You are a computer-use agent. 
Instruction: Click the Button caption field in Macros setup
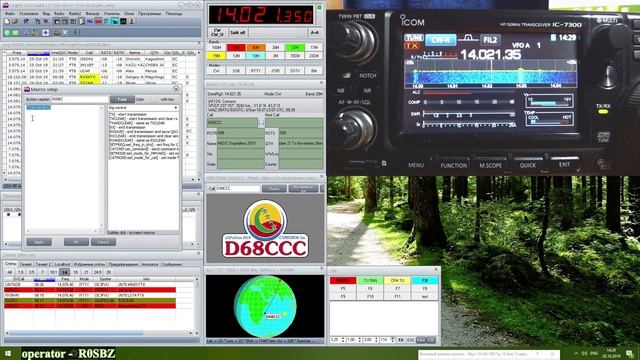[80, 99]
